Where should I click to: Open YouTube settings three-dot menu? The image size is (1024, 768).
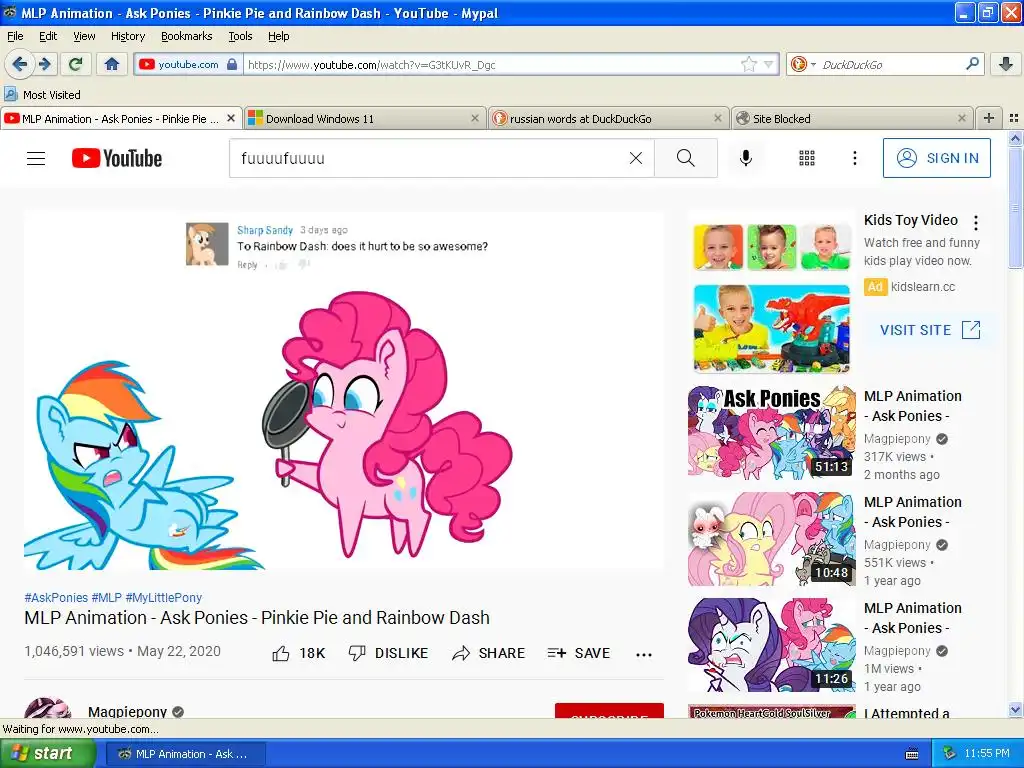(854, 158)
